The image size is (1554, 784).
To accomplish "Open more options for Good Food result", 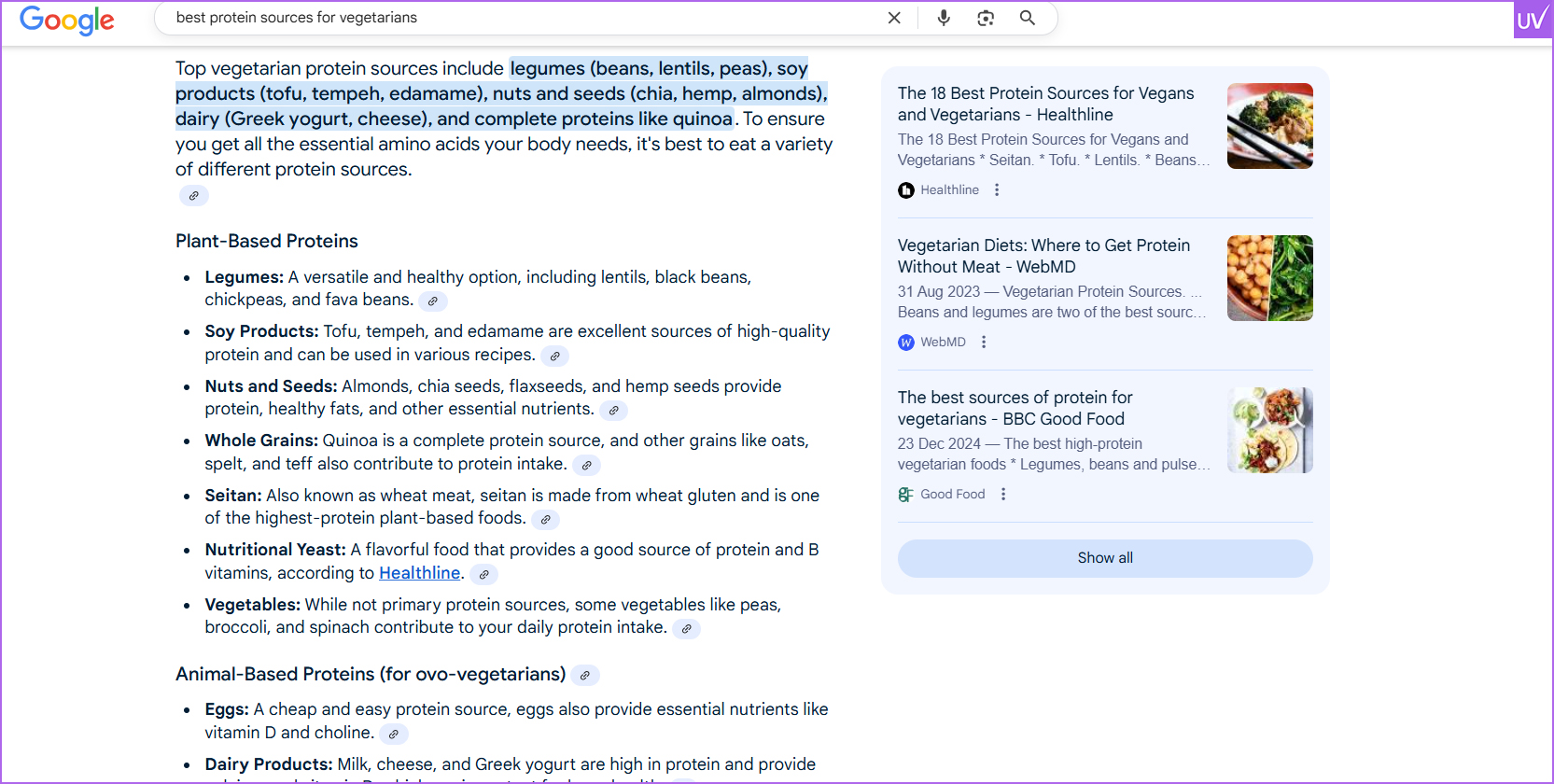I will 1003,495.
